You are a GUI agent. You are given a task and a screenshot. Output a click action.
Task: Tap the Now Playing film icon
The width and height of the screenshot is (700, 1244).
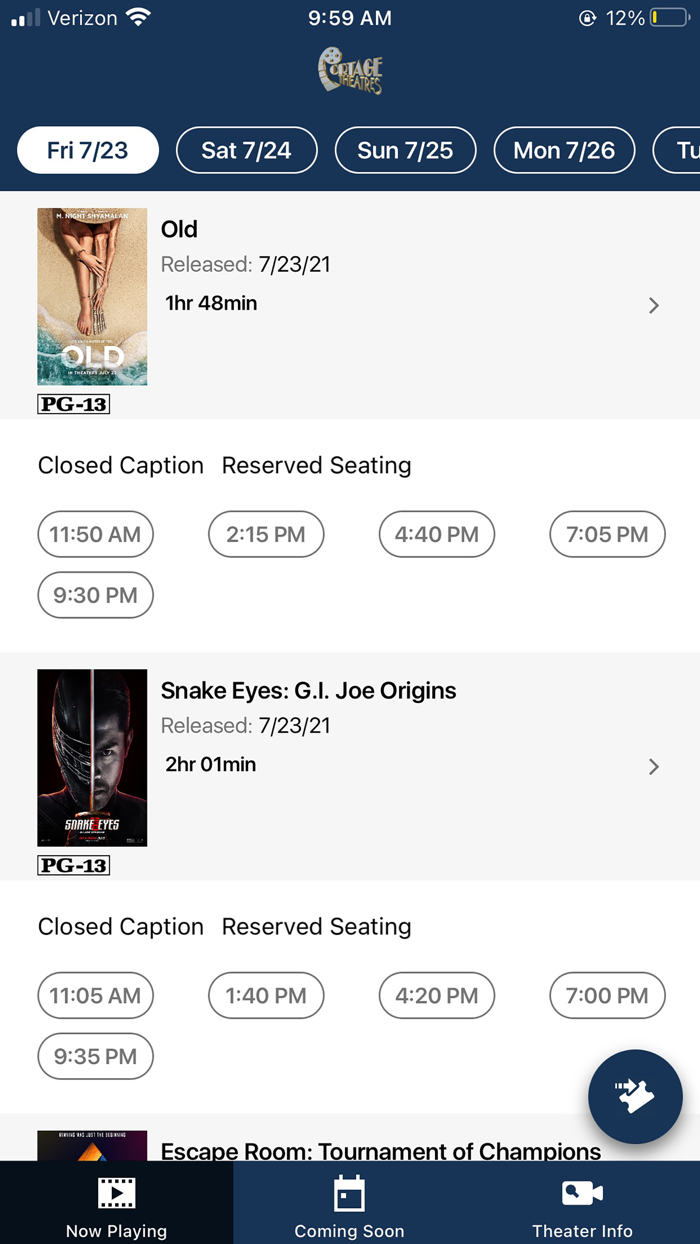pos(116,1193)
